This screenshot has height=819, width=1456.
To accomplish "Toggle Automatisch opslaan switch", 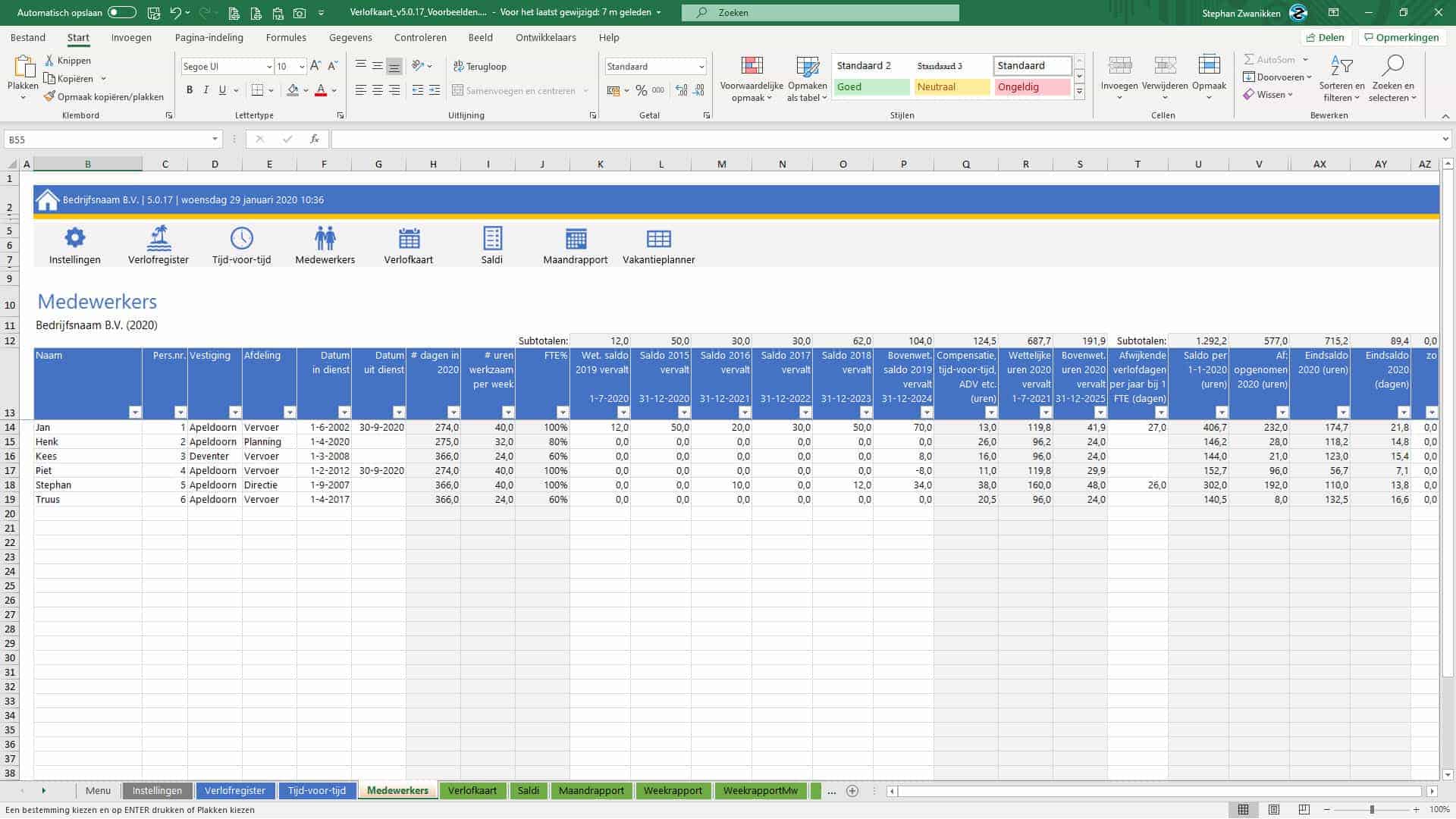I will 121,13.
